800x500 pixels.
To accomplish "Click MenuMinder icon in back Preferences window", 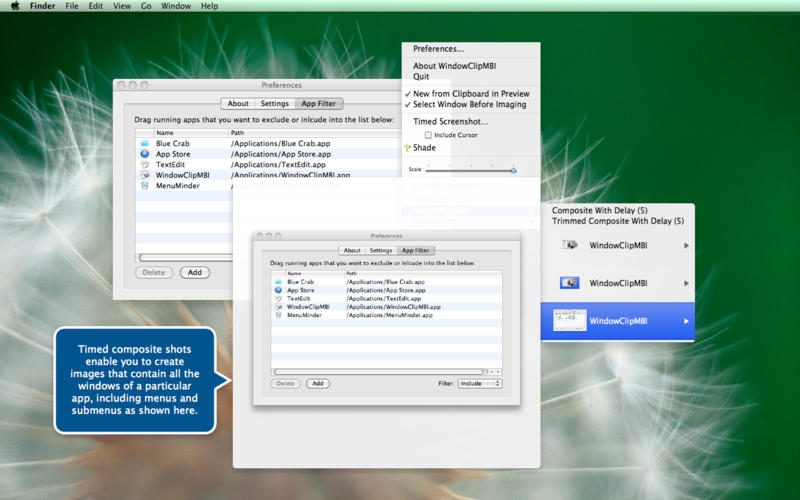I will (x=145, y=186).
